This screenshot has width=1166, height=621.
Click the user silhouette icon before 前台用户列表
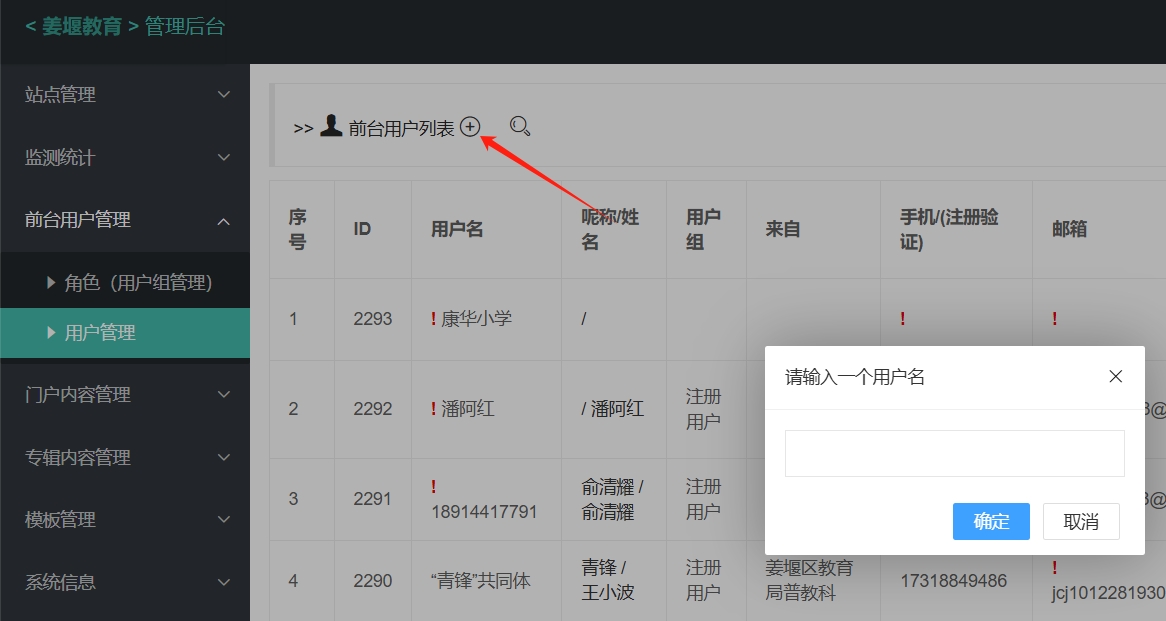point(331,126)
